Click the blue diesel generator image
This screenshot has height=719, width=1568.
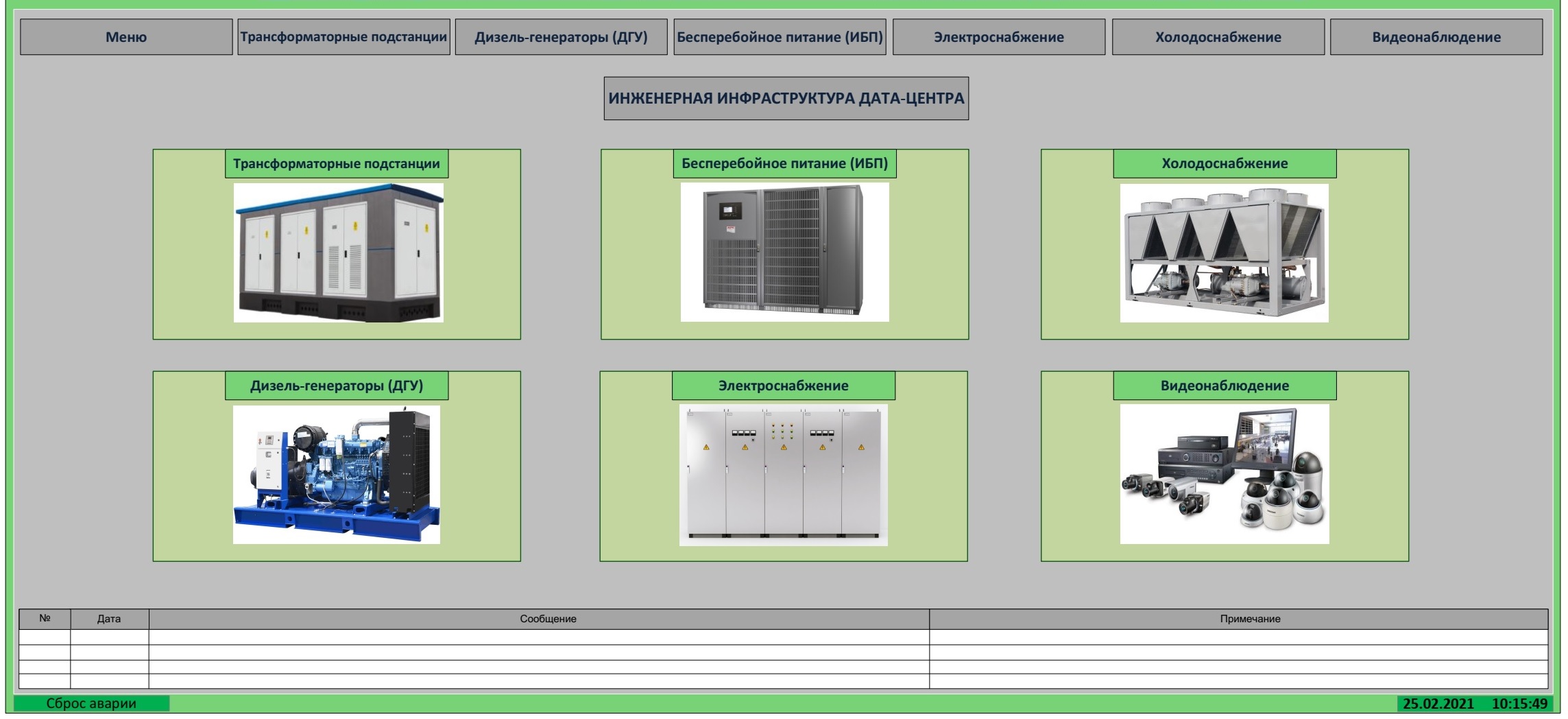[x=337, y=475]
